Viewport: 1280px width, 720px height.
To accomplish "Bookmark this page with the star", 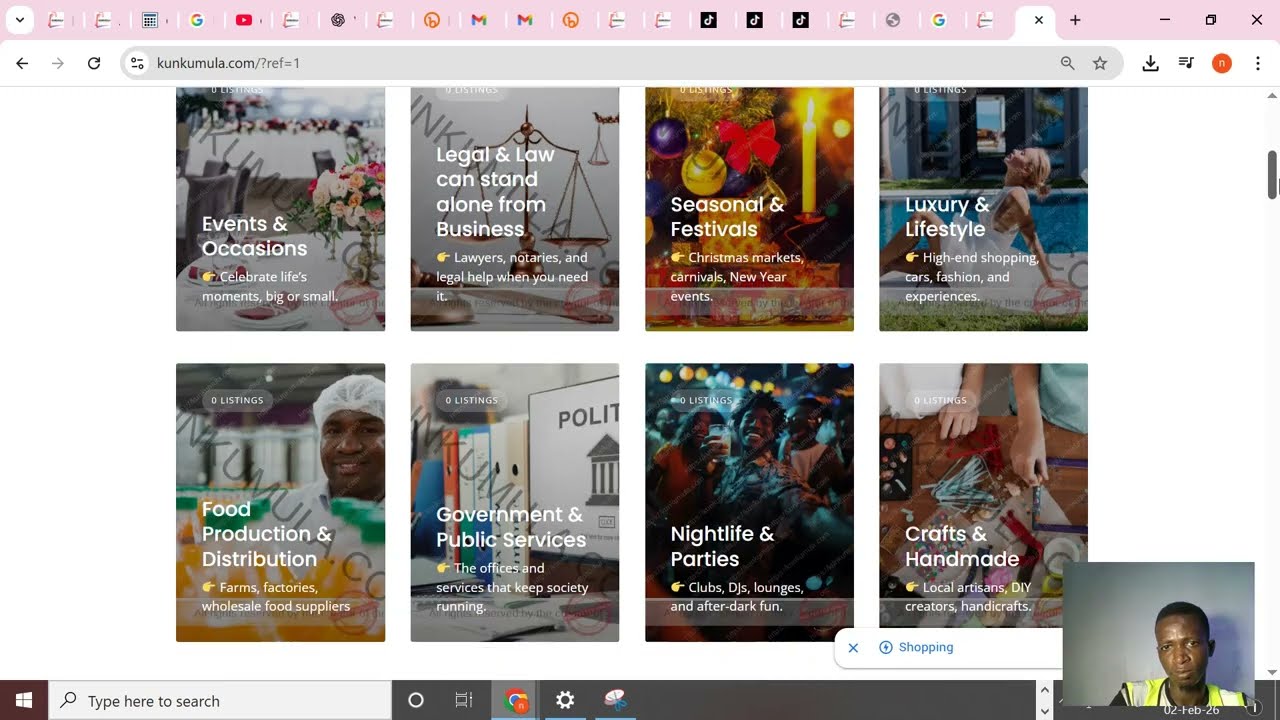I will pyautogui.click(x=1100, y=63).
